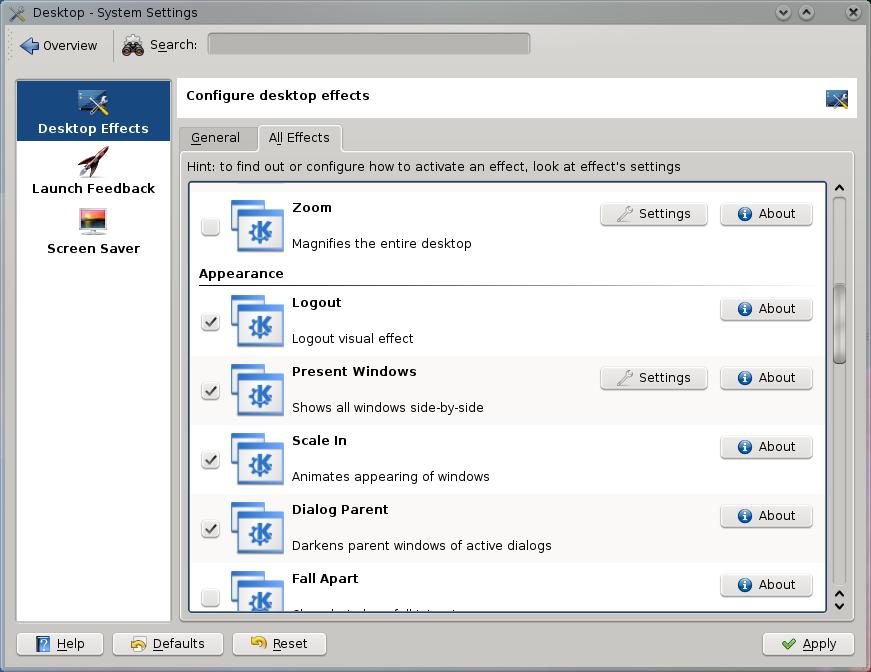
Task: Enable the Zoom effect checkbox
Action: click(x=210, y=227)
